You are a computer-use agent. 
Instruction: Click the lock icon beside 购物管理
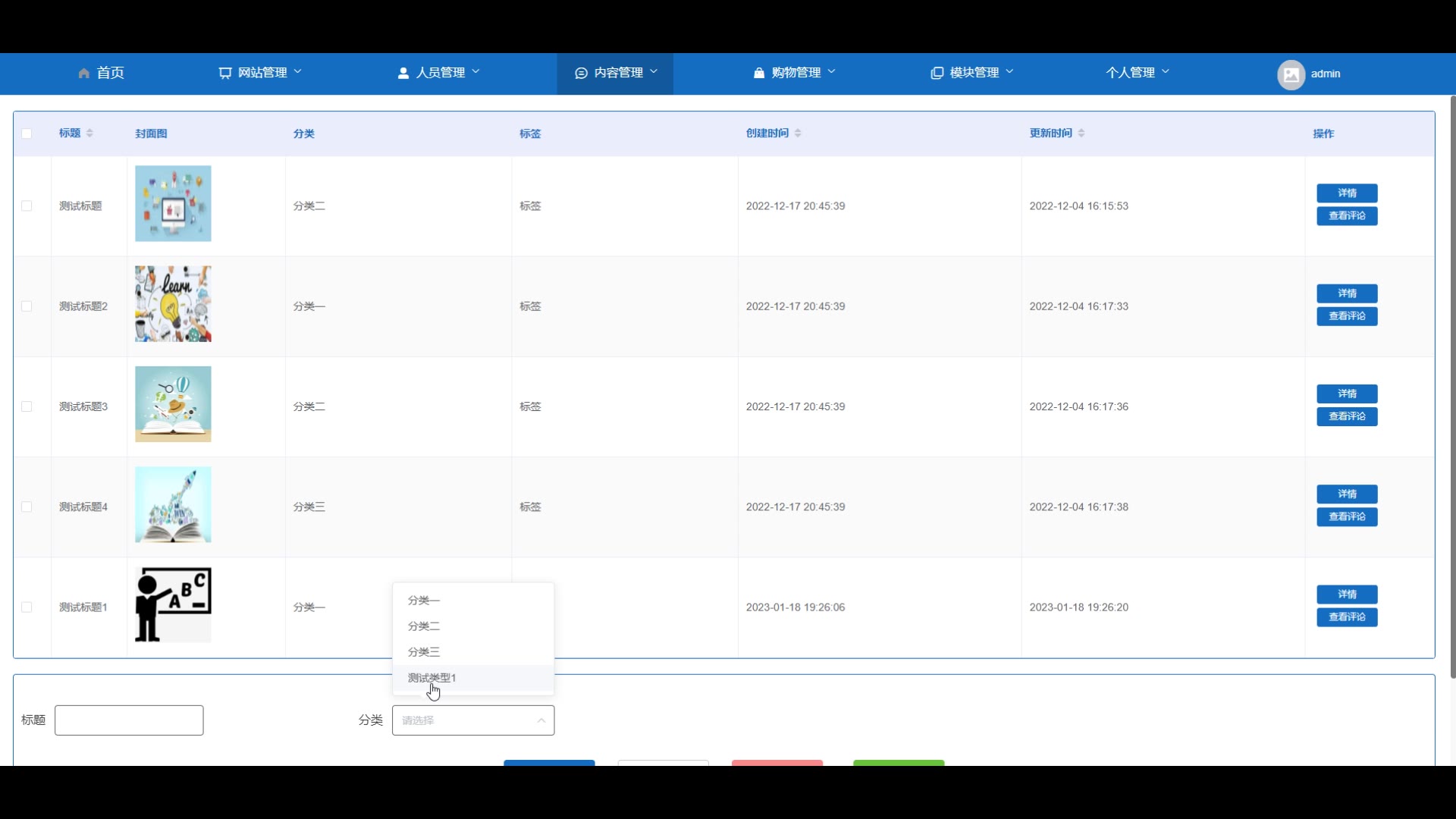pyautogui.click(x=759, y=74)
